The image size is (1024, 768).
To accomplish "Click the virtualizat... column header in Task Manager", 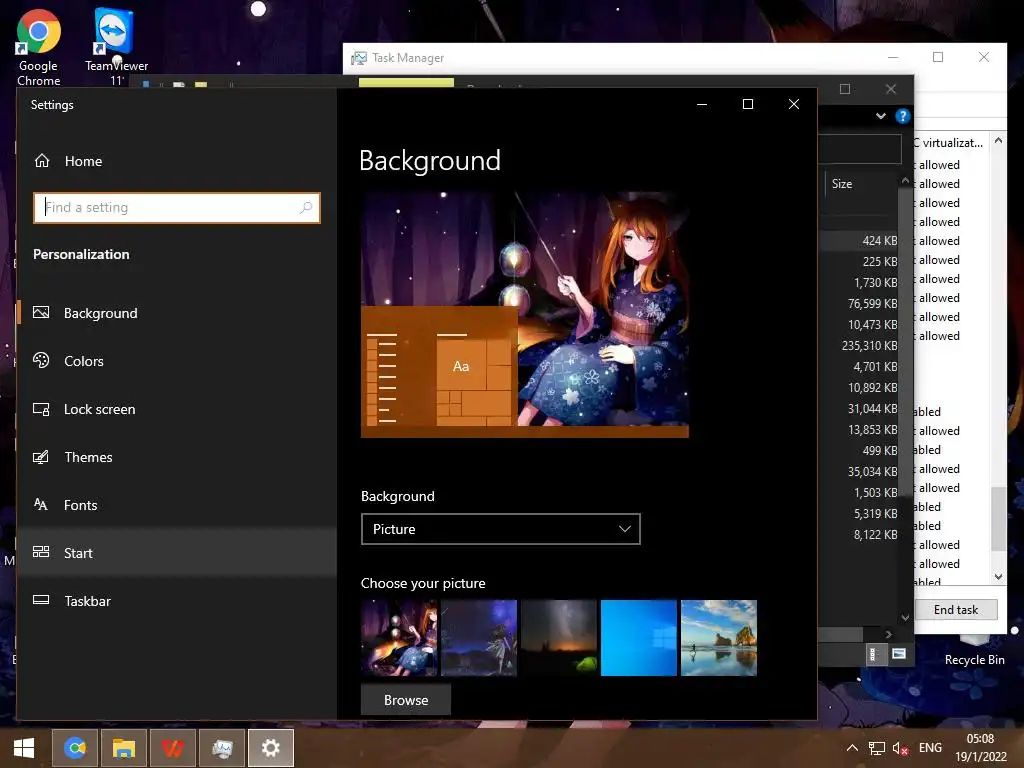I will tap(950, 143).
